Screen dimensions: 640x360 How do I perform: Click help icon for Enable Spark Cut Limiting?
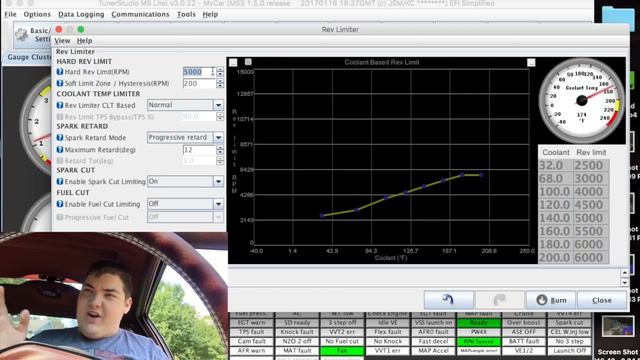tap(60, 181)
